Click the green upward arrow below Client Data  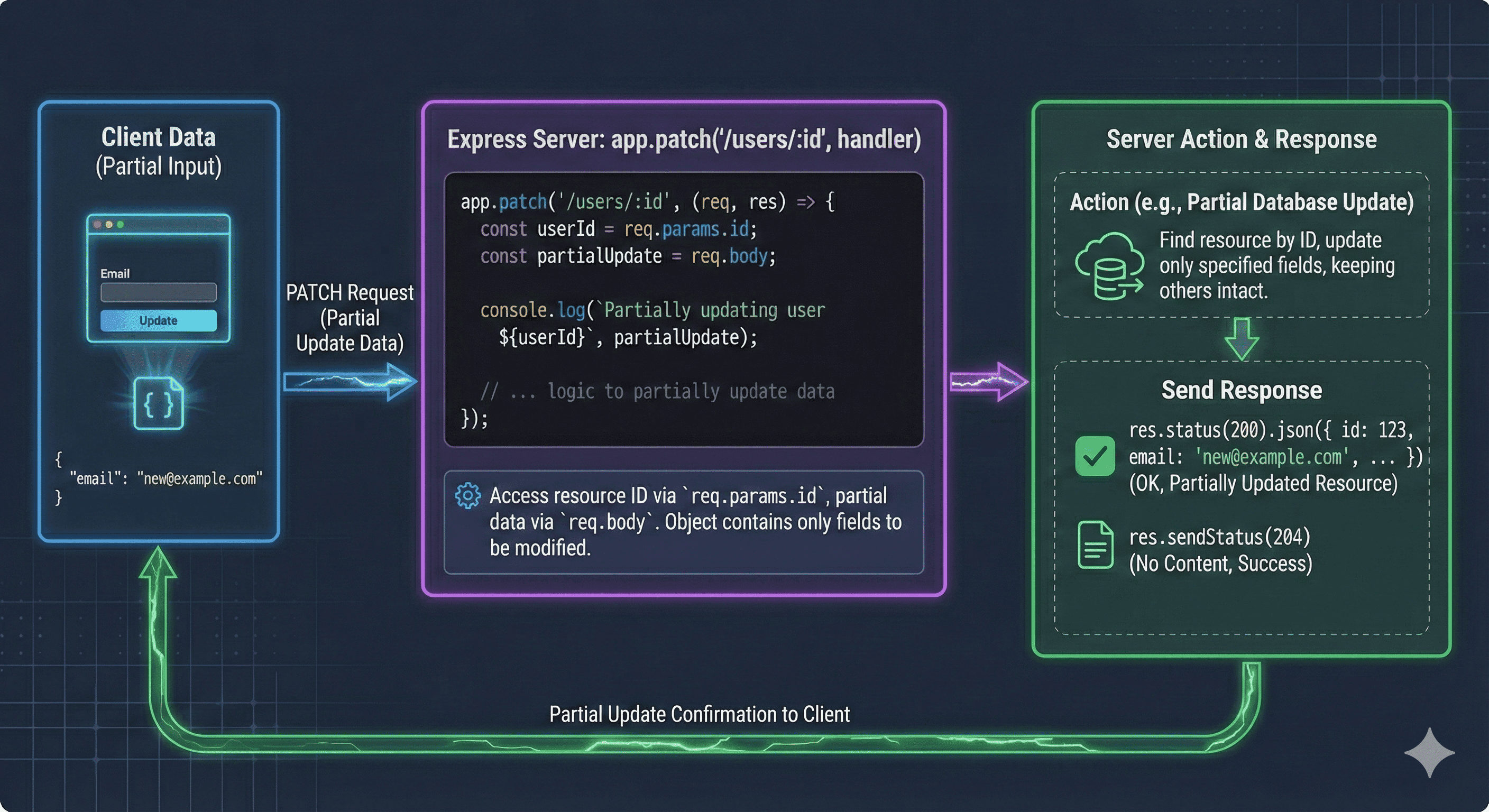(158, 569)
